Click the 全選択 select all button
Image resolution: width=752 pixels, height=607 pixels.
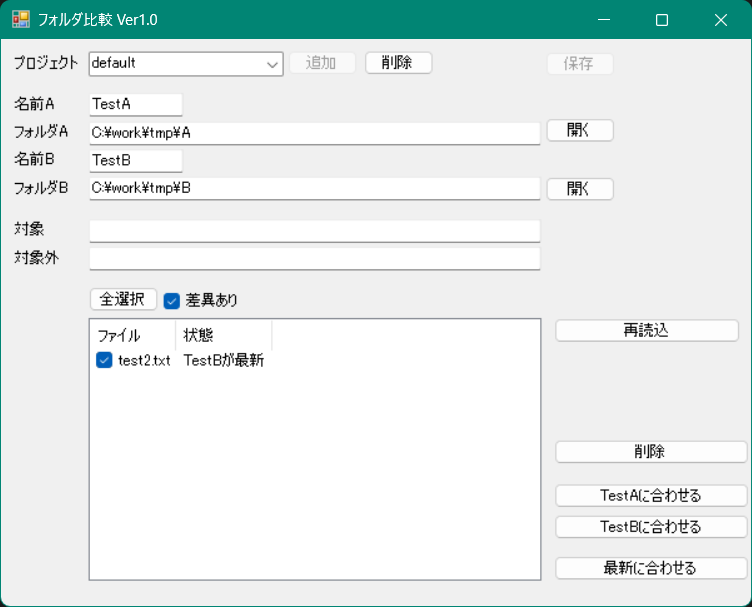(x=123, y=300)
